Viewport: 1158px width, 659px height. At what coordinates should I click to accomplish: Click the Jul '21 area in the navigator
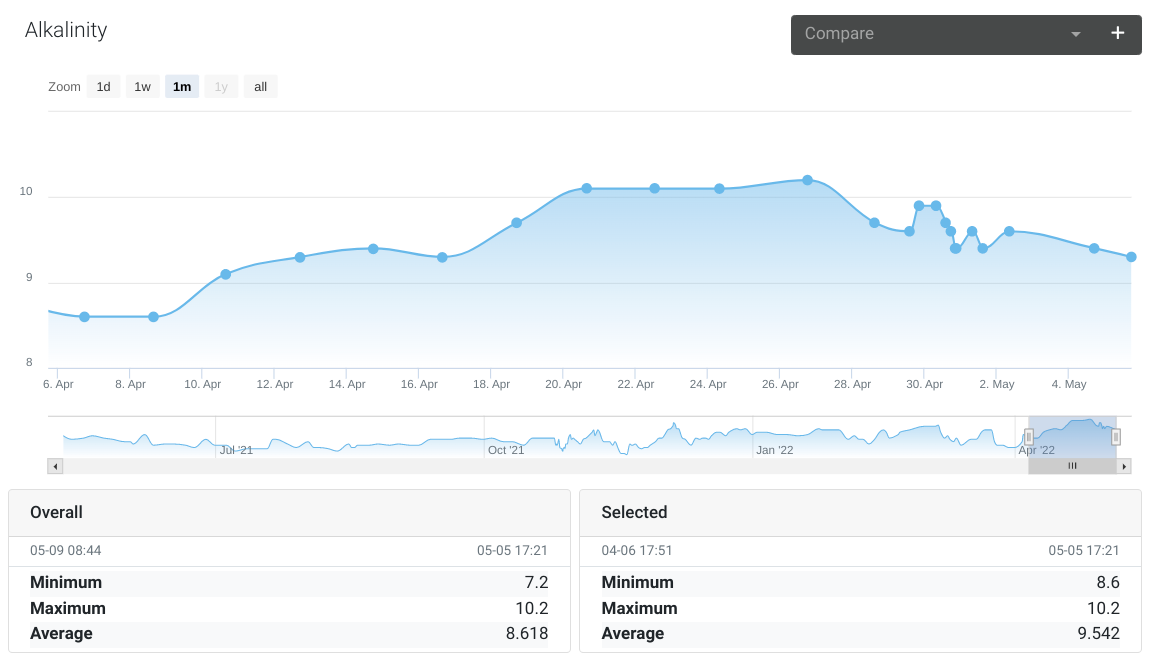pos(236,450)
